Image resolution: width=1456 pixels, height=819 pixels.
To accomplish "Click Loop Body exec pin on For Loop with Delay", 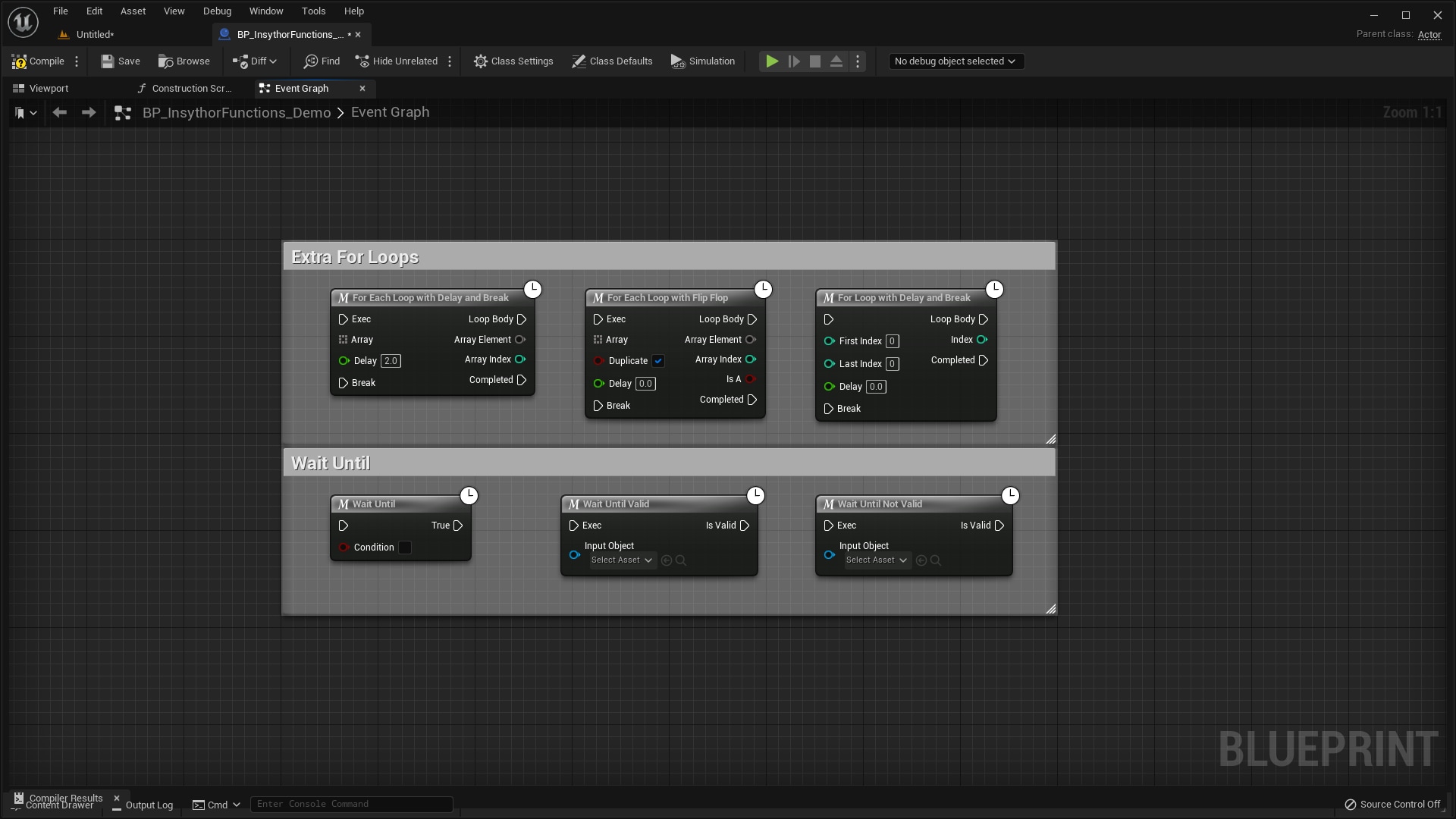I will (984, 319).
